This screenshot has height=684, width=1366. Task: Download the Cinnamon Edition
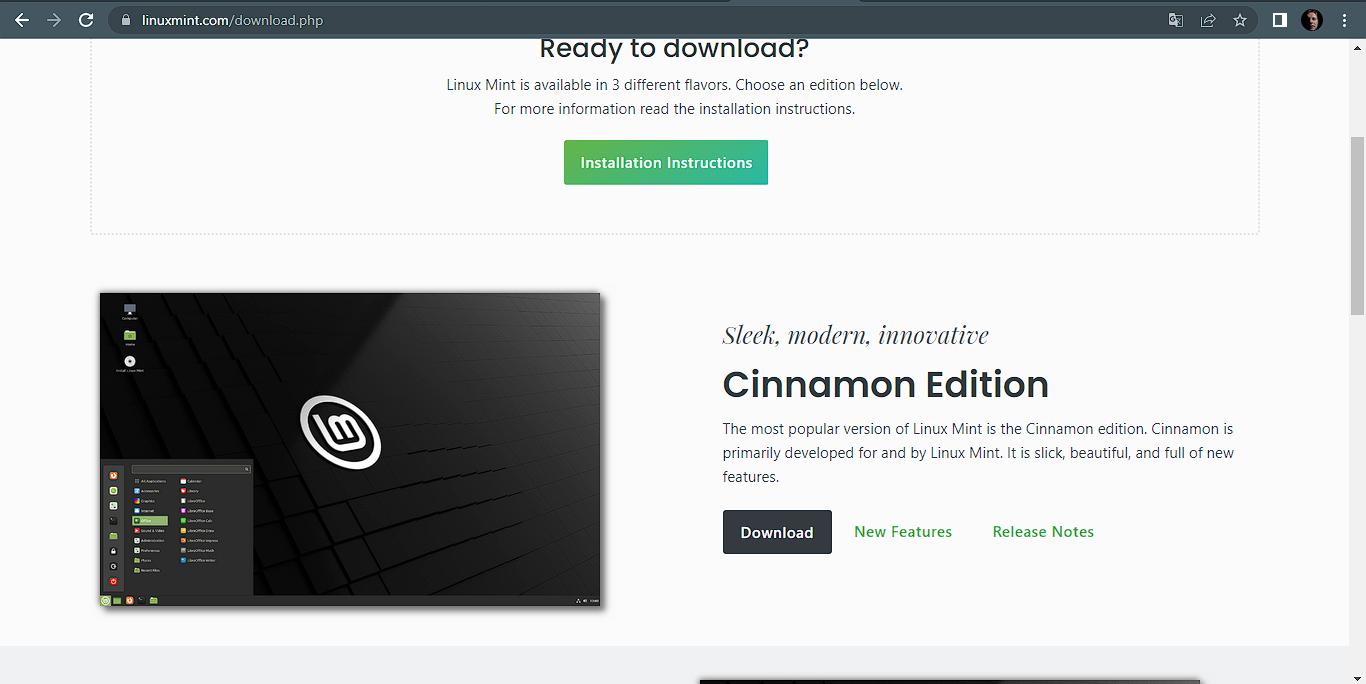pos(777,532)
